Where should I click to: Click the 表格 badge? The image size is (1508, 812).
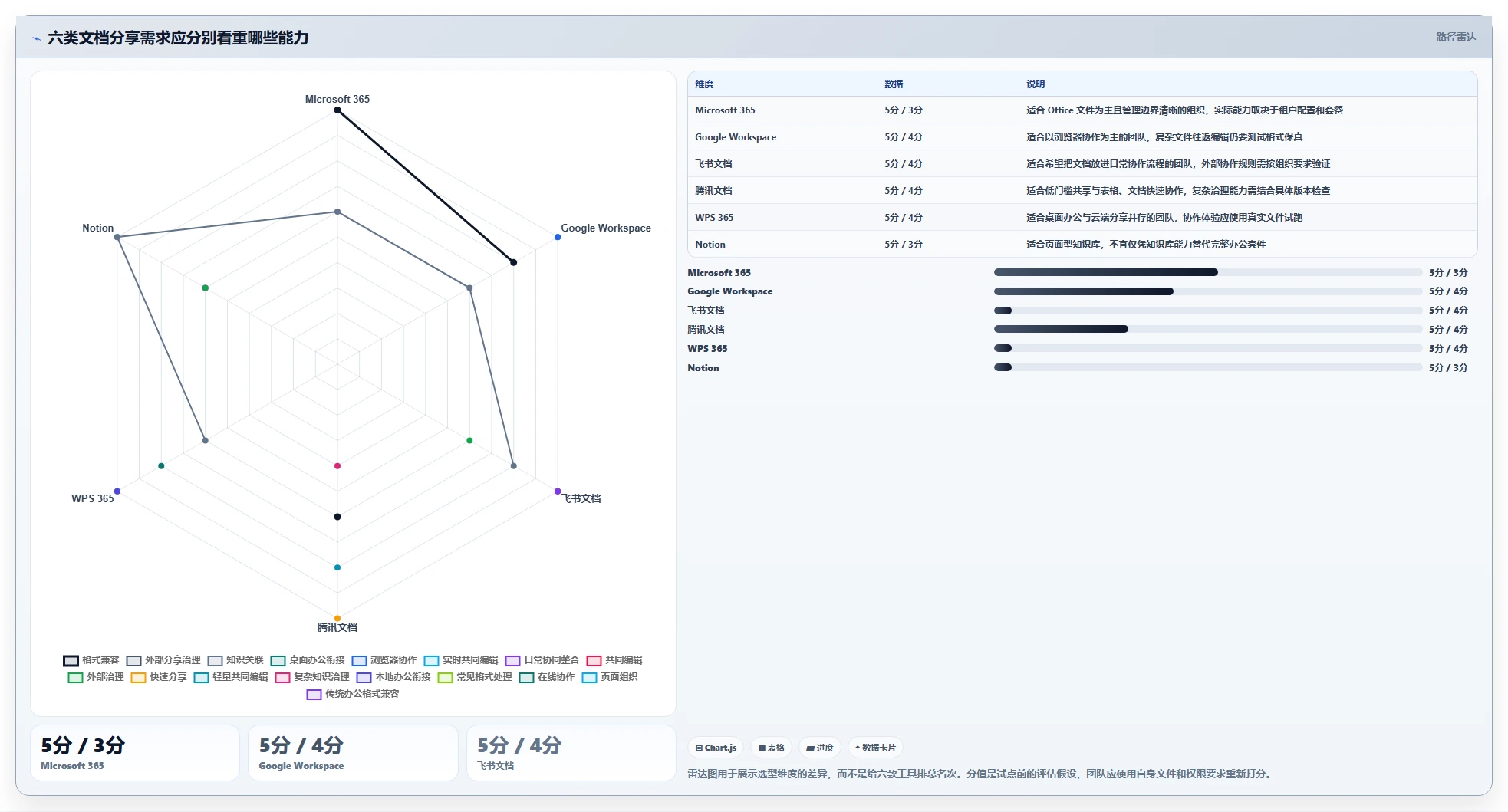coord(771,748)
